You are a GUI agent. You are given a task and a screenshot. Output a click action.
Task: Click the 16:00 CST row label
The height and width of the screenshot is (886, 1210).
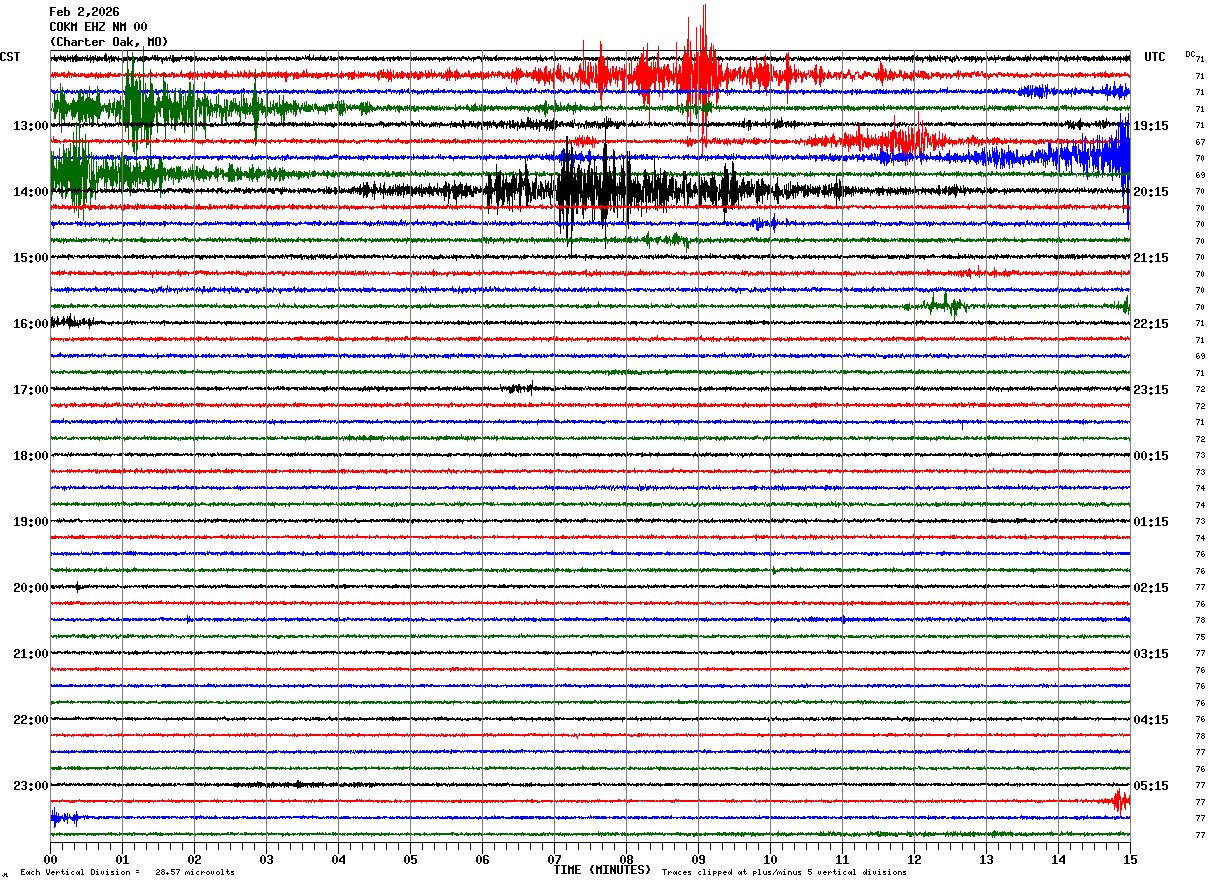pyautogui.click(x=31, y=324)
